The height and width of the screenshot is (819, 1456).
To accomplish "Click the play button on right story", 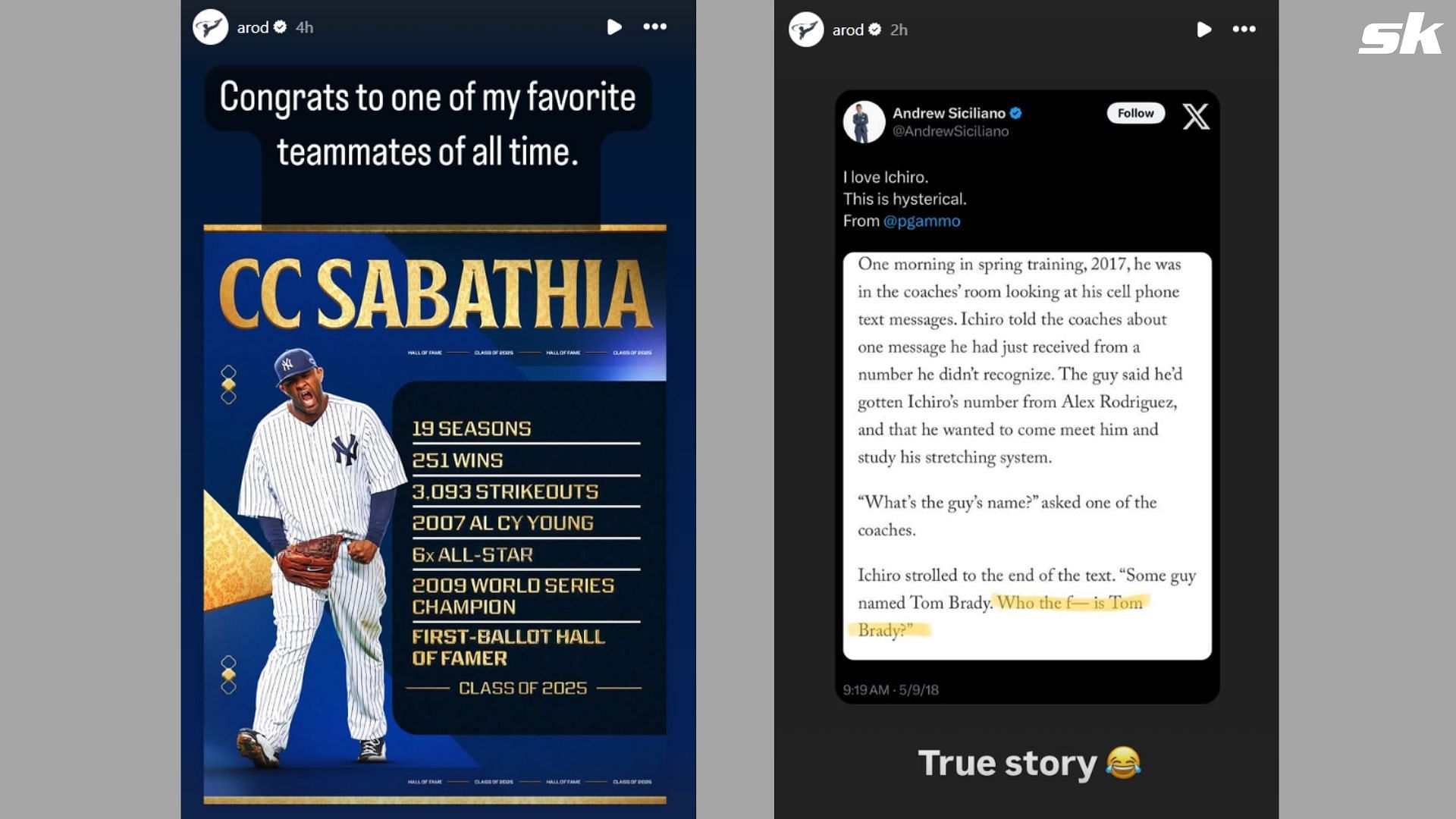I will [1203, 29].
